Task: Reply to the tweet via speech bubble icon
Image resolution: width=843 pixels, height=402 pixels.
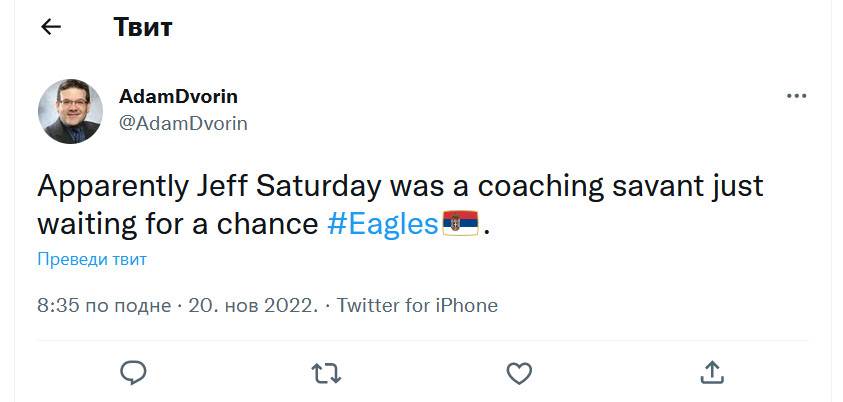Action: point(133,373)
